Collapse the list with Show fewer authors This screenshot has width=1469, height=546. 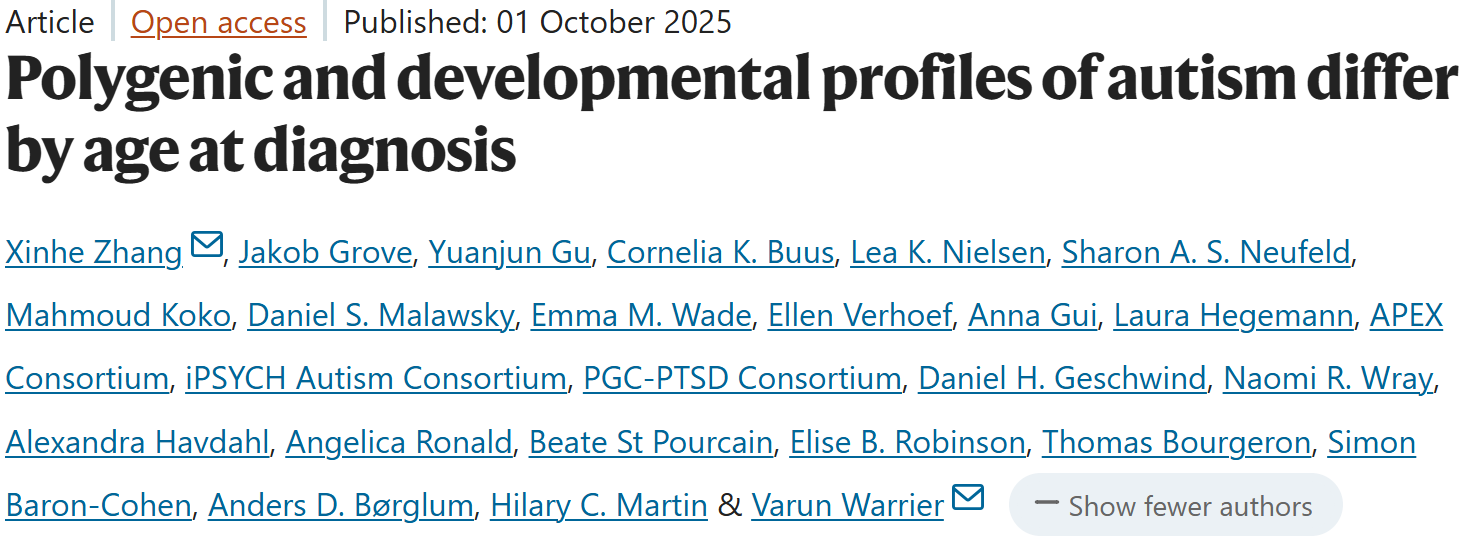point(1175,506)
